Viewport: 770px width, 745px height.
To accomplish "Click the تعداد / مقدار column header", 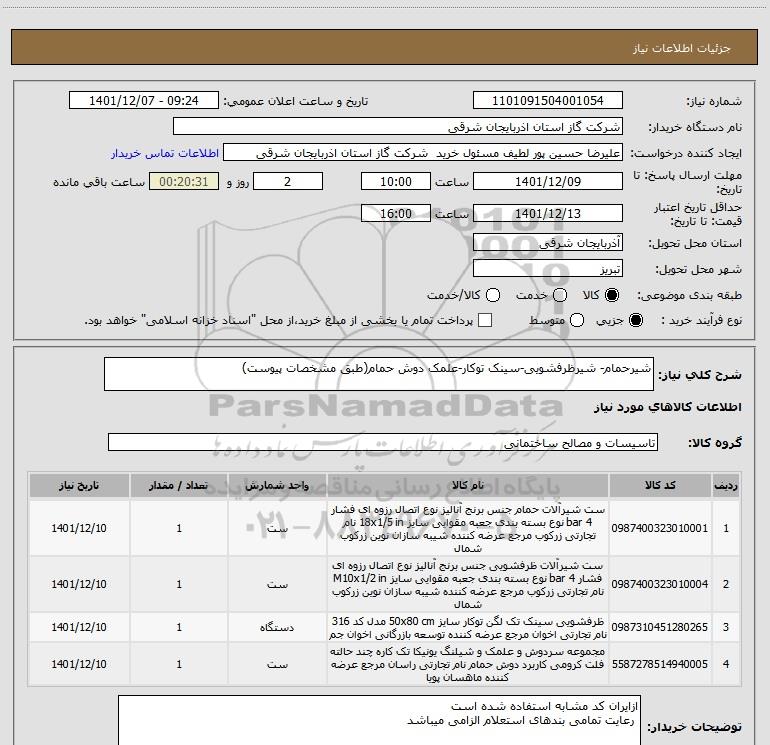I will 179,486.
